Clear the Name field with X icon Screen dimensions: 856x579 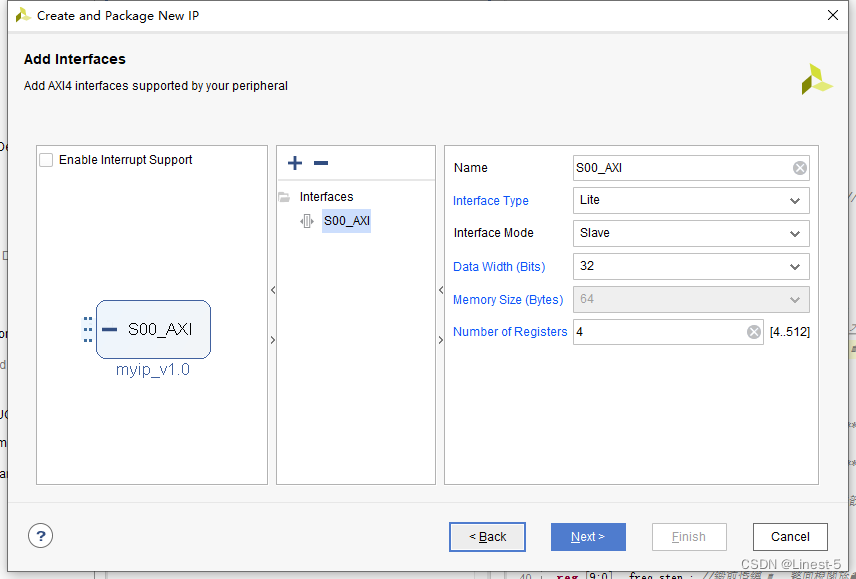(800, 168)
